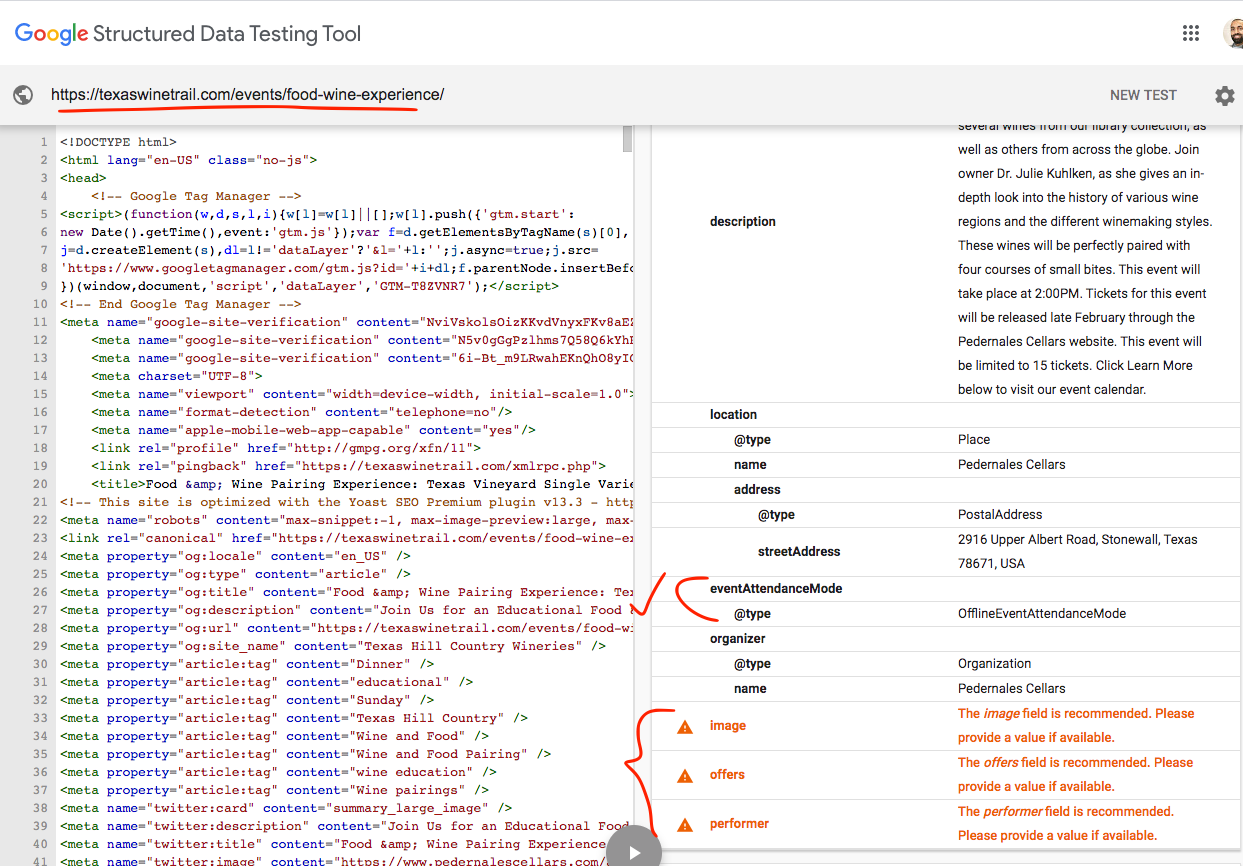
Task: Click the Place type value
Action: coord(974,439)
